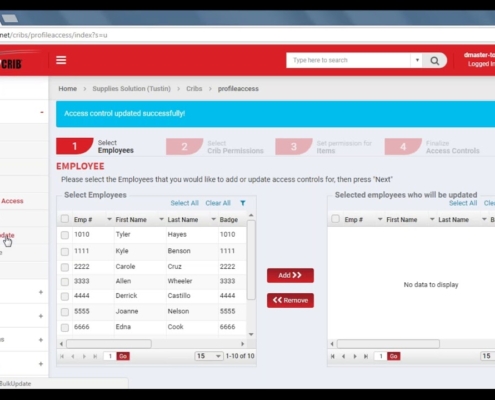Go to last page in left grid pager

tap(95, 356)
